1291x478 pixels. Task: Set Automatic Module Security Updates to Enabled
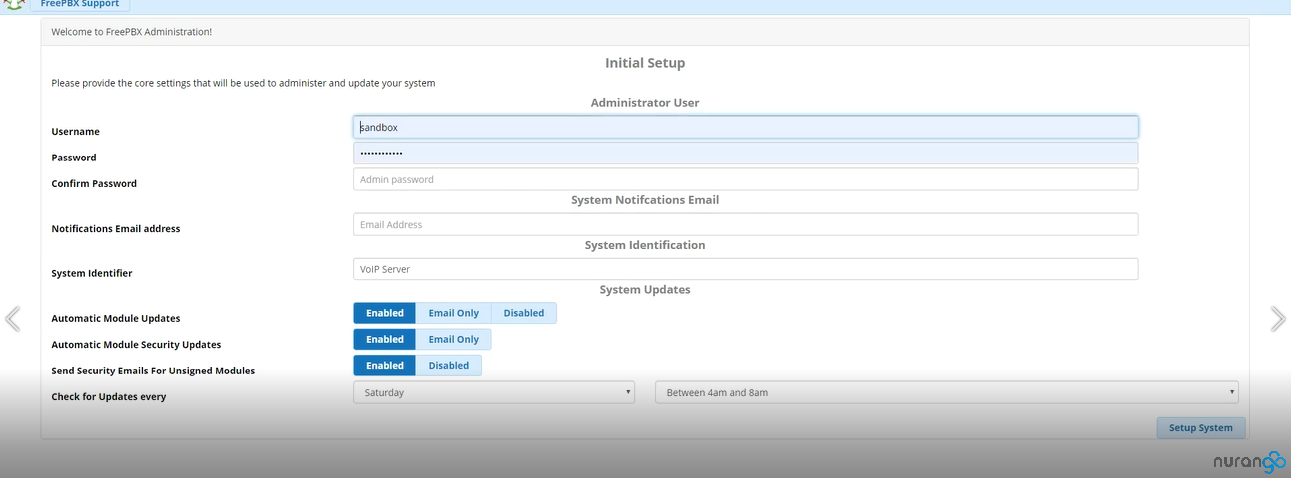(x=385, y=339)
